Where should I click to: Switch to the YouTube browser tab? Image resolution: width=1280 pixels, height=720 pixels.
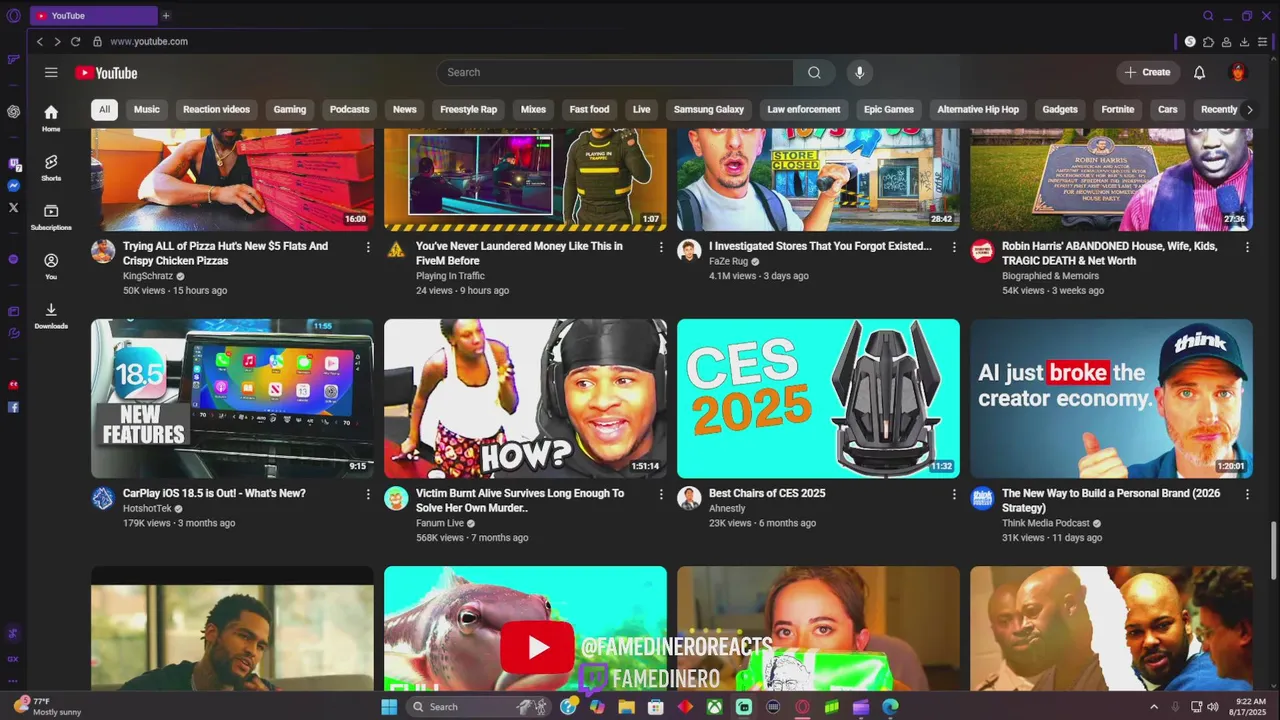pyautogui.click(x=93, y=15)
